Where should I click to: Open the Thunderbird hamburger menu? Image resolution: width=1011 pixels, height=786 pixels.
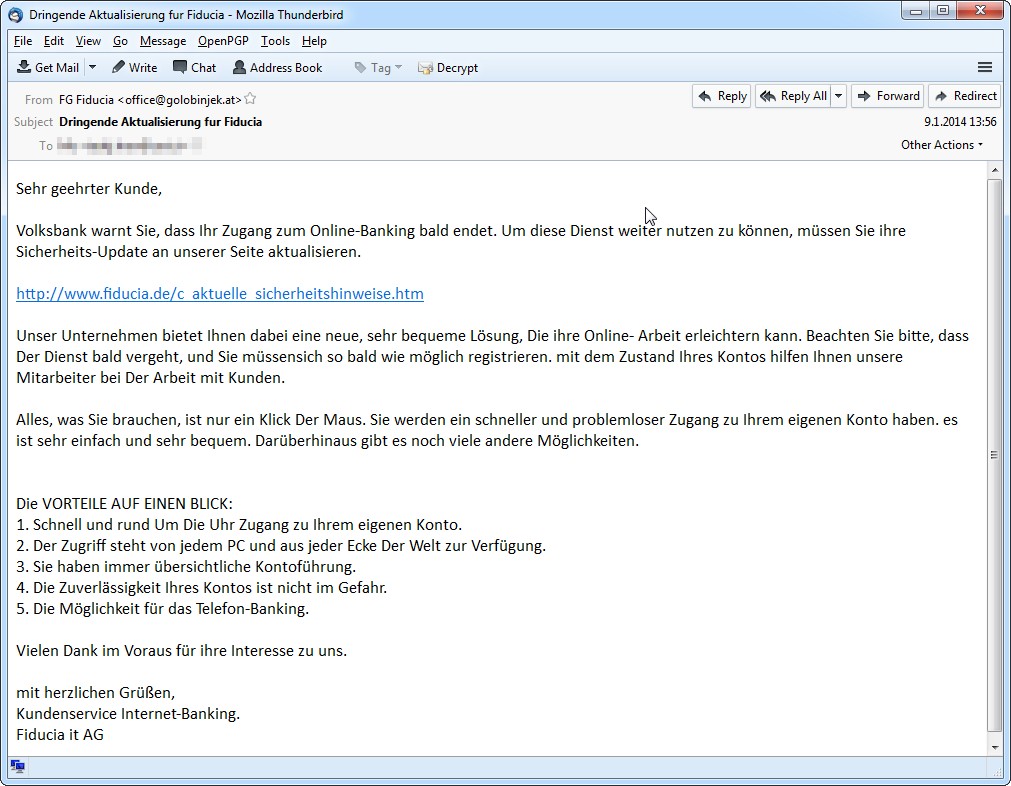click(985, 67)
